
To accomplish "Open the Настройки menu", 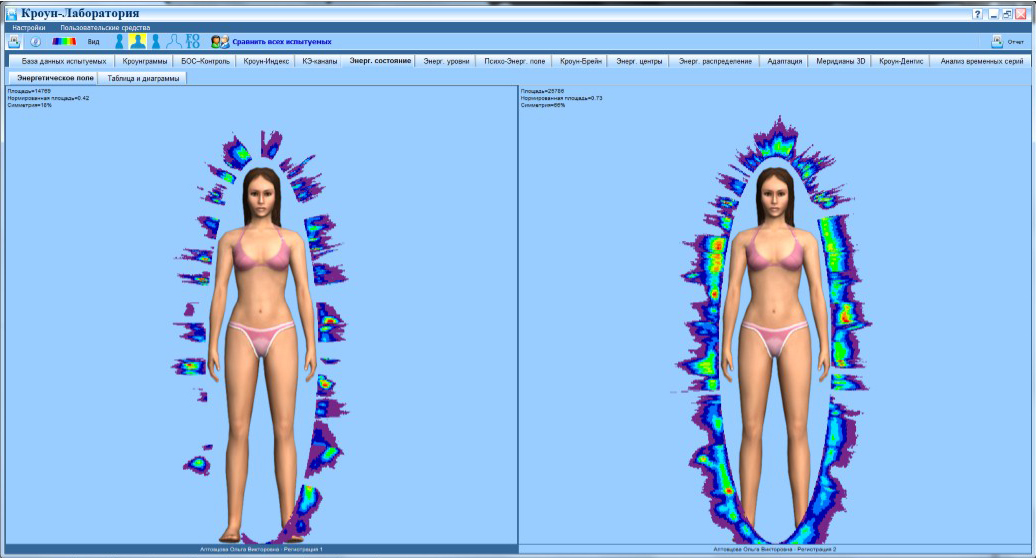I will click(x=29, y=28).
